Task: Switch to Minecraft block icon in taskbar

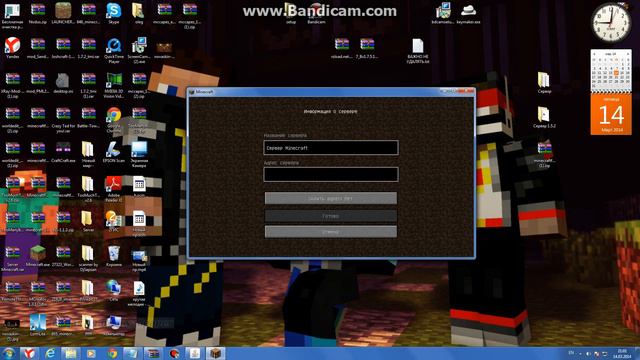Action: tap(215, 353)
